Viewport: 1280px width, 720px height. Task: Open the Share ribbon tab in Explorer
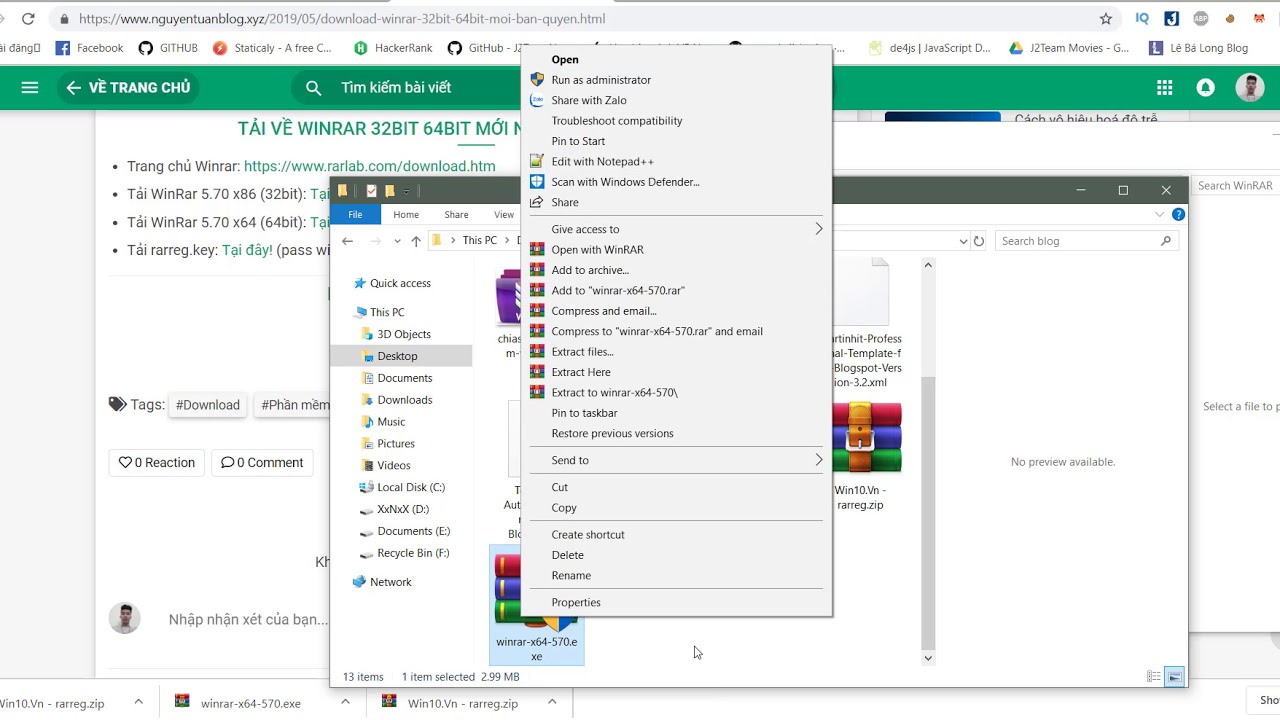tap(456, 214)
